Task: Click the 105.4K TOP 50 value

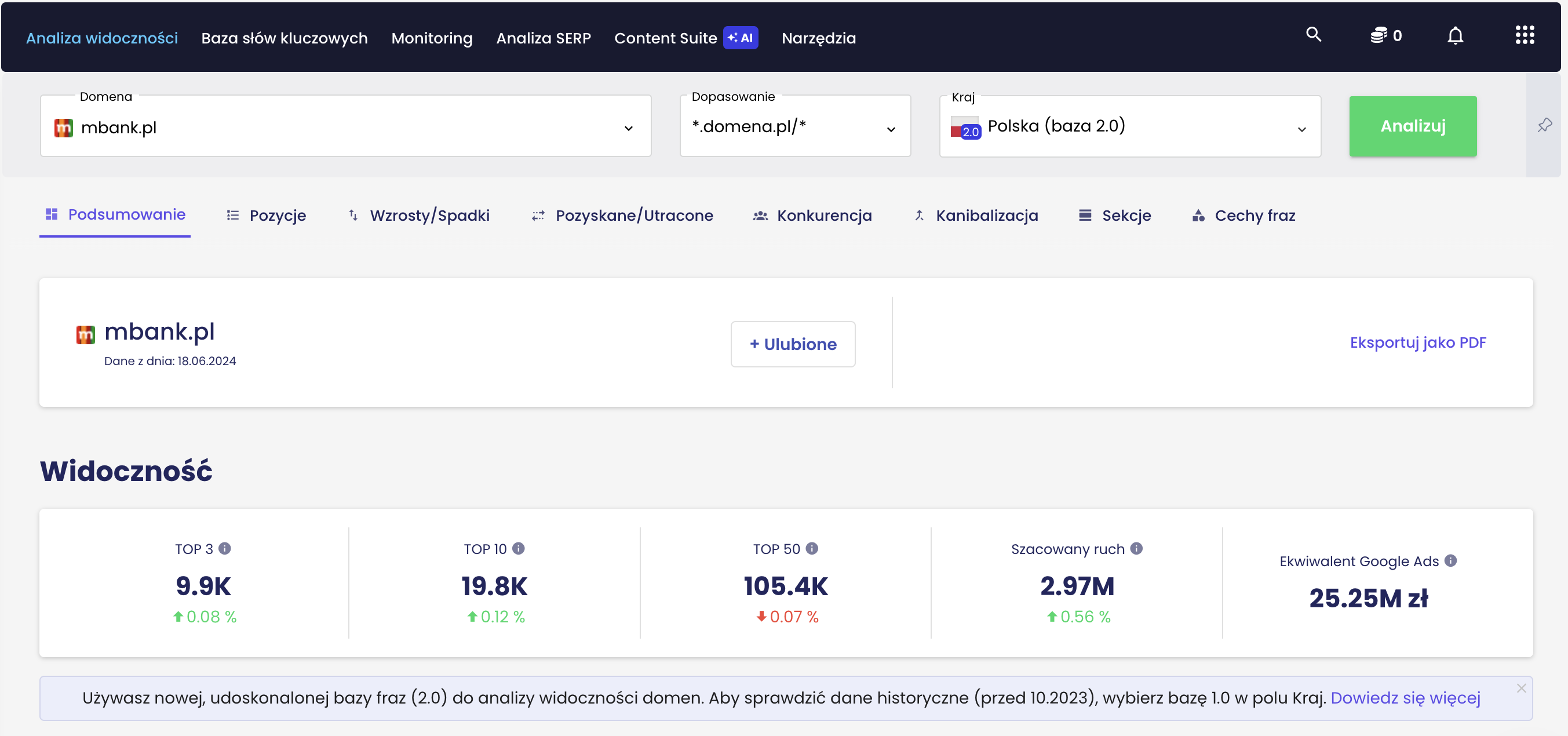Action: click(x=786, y=586)
